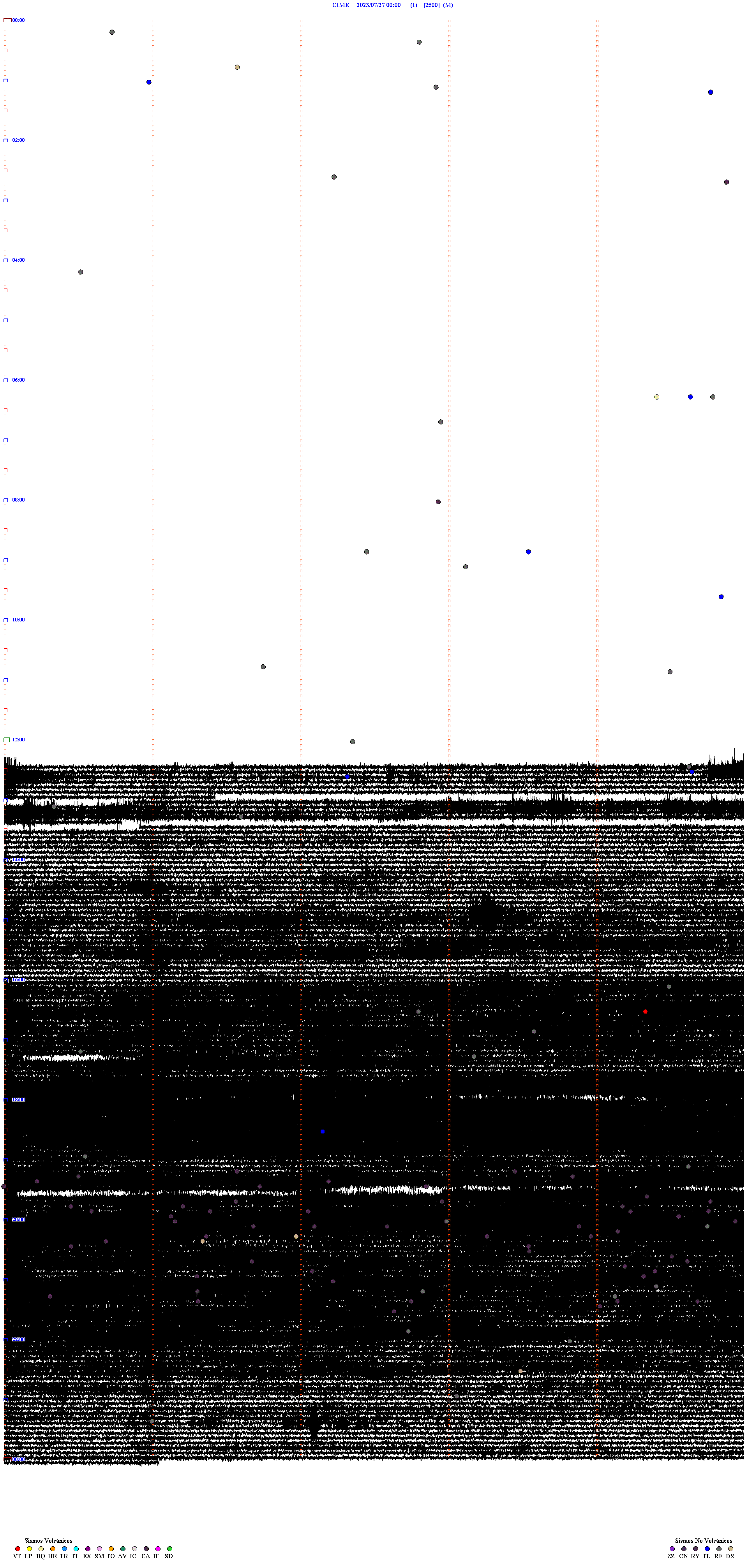Click the '(M)' text in header
This screenshot has height=1568, width=748.
tap(448, 5)
